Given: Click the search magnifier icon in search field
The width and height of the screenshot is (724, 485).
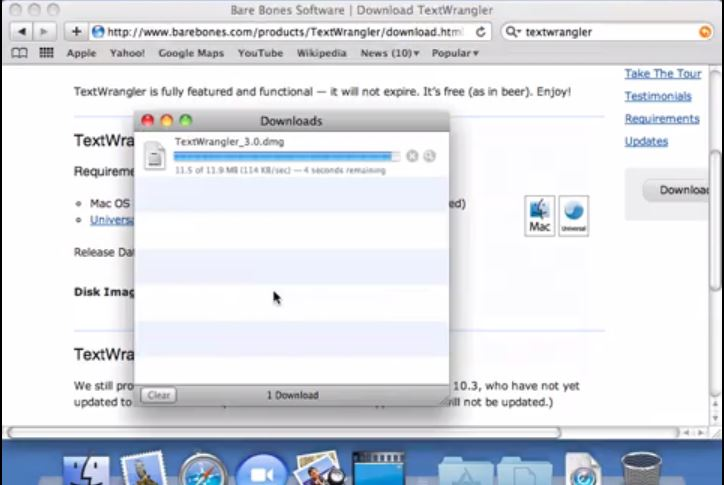Looking at the screenshot, I should point(512,32).
